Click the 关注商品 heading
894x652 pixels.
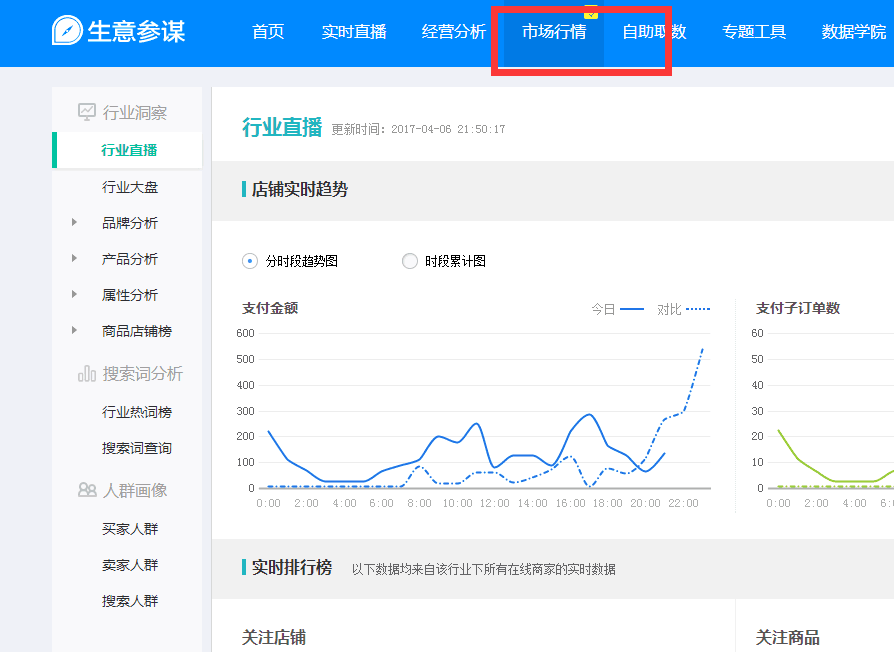pos(787,637)
